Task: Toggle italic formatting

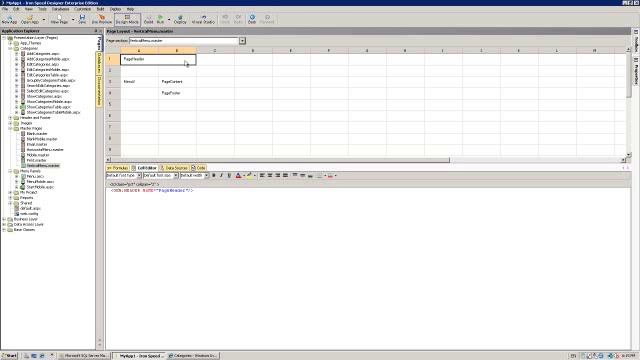Action: [x=221, y=175]
